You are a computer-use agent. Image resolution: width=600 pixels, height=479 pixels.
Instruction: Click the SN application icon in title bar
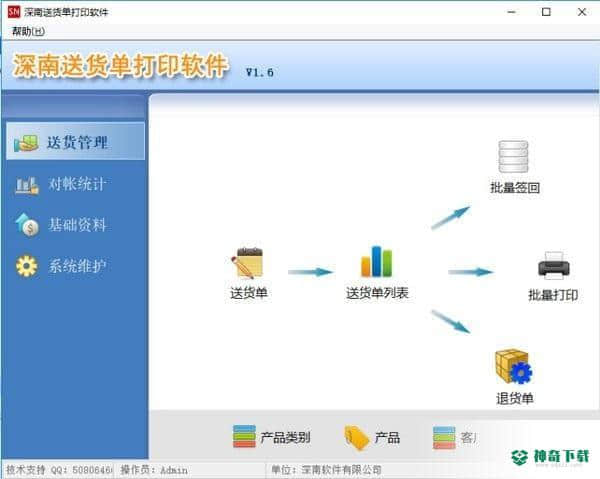(14, 12)
